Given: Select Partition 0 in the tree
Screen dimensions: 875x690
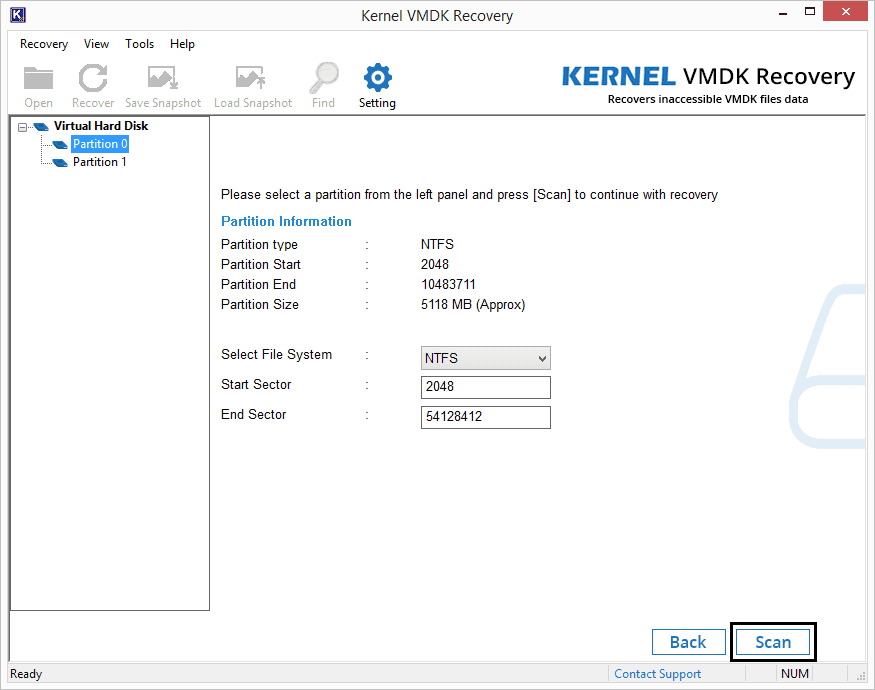Looking at the screenshot, I should 100,144.
